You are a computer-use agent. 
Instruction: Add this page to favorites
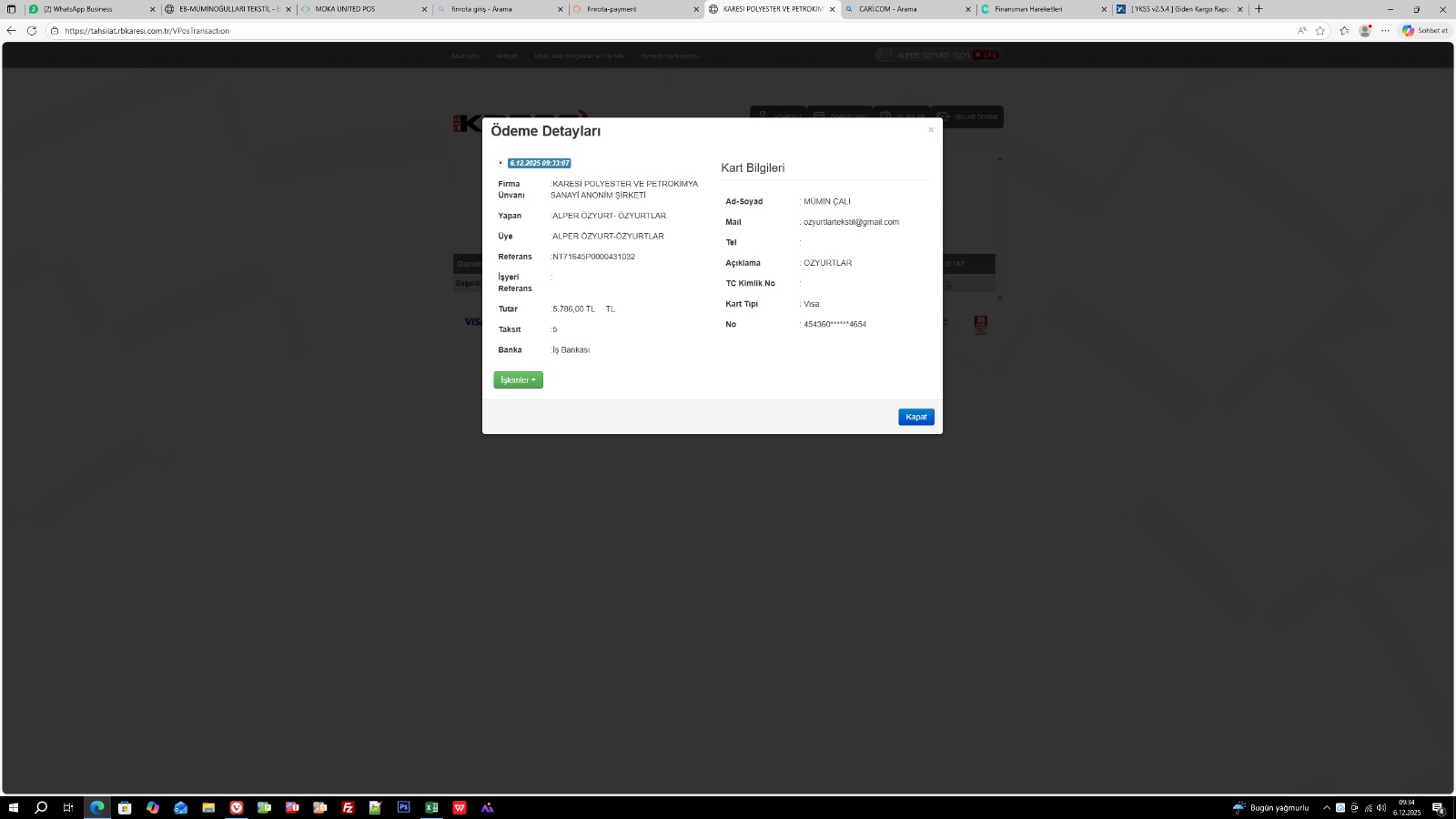[x=1320, y=31]
